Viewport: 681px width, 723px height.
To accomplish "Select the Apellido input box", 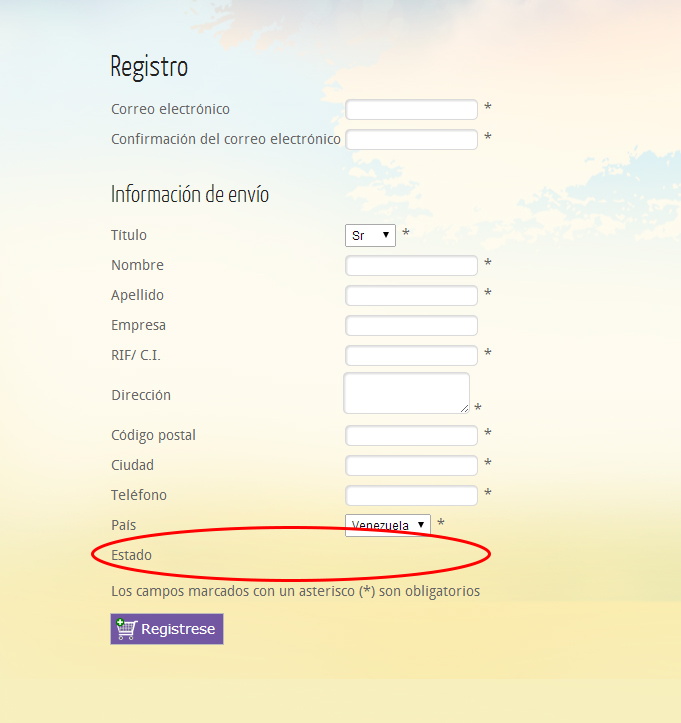I will [411, 296].
